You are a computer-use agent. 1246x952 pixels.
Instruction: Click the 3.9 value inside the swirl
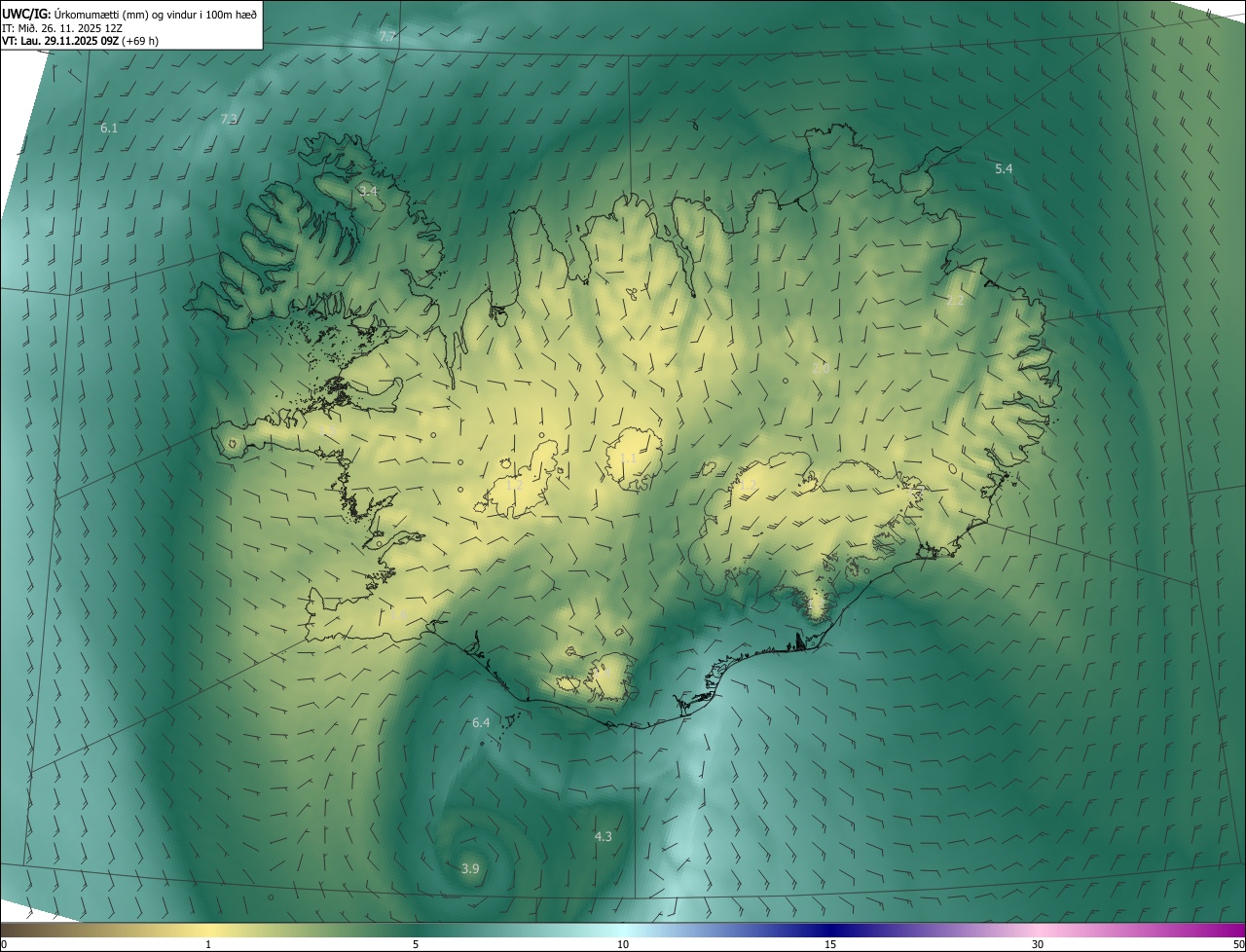click(470, 869)
